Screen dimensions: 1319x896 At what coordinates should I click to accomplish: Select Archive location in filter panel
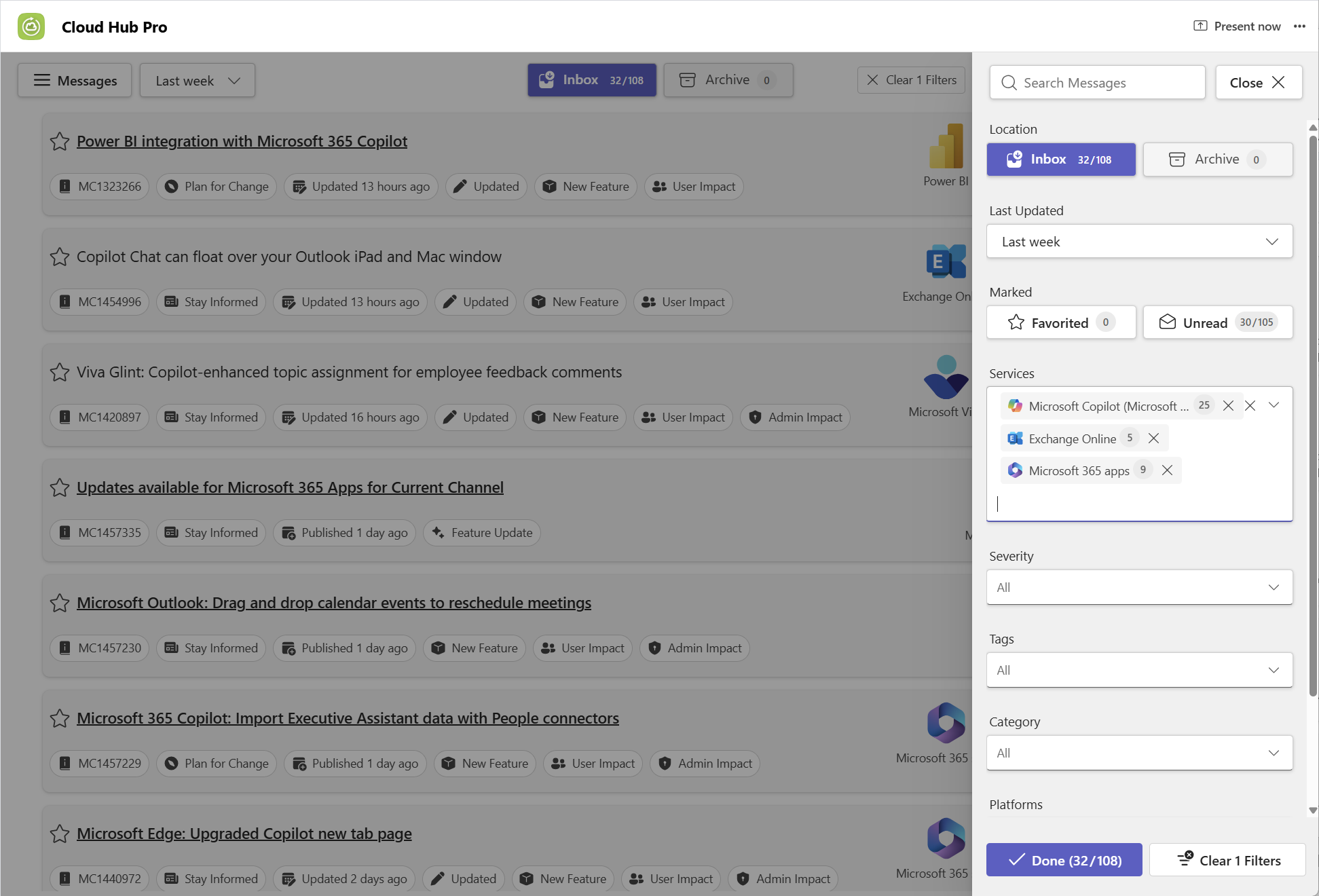point(1218,160)
